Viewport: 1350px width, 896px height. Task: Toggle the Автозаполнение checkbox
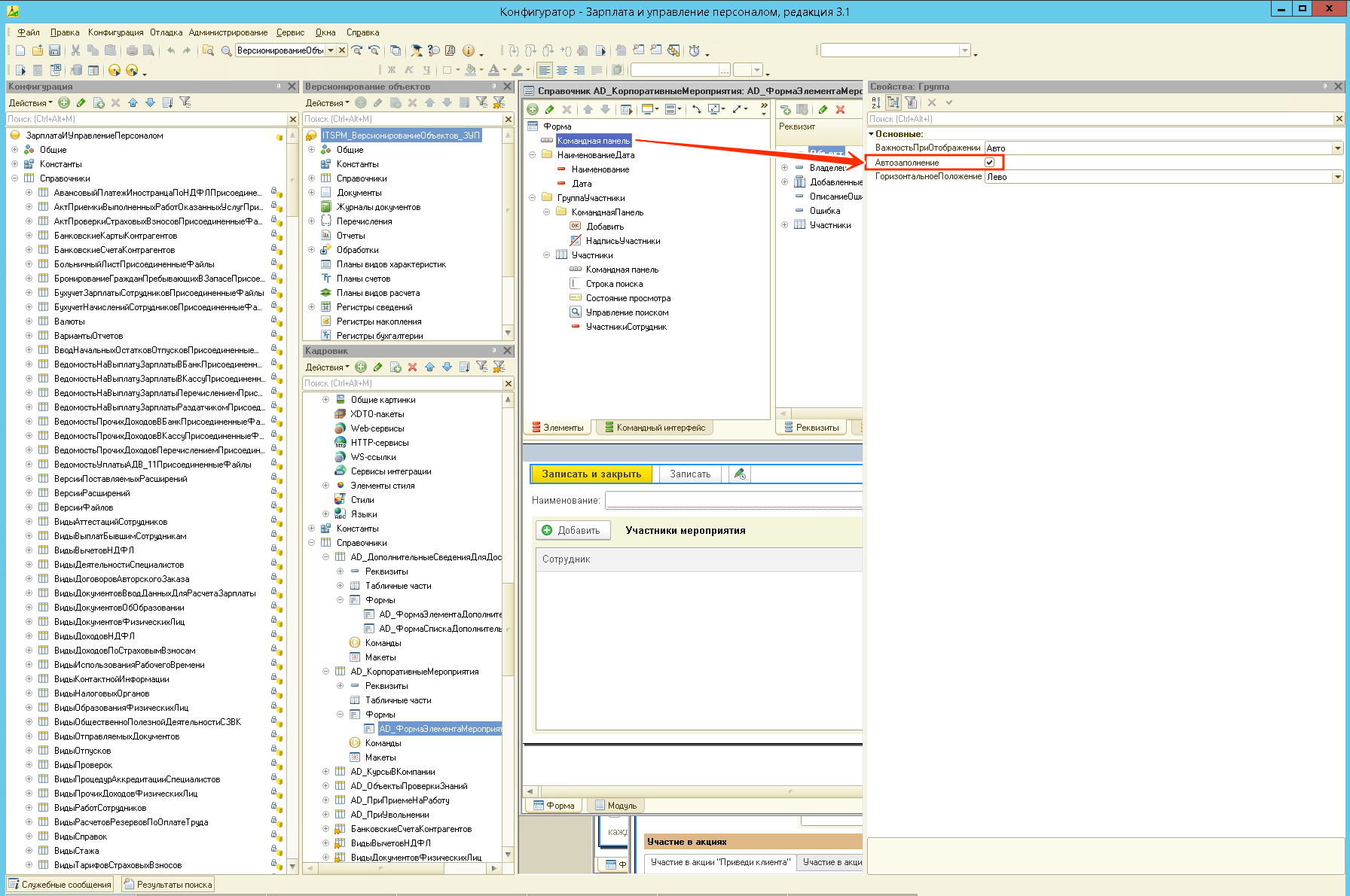(989, 163)
